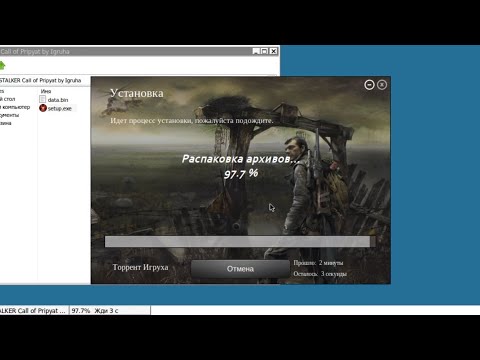Click the Прошло 2 минуты text

pyautogui.click(x=318, y=263)
